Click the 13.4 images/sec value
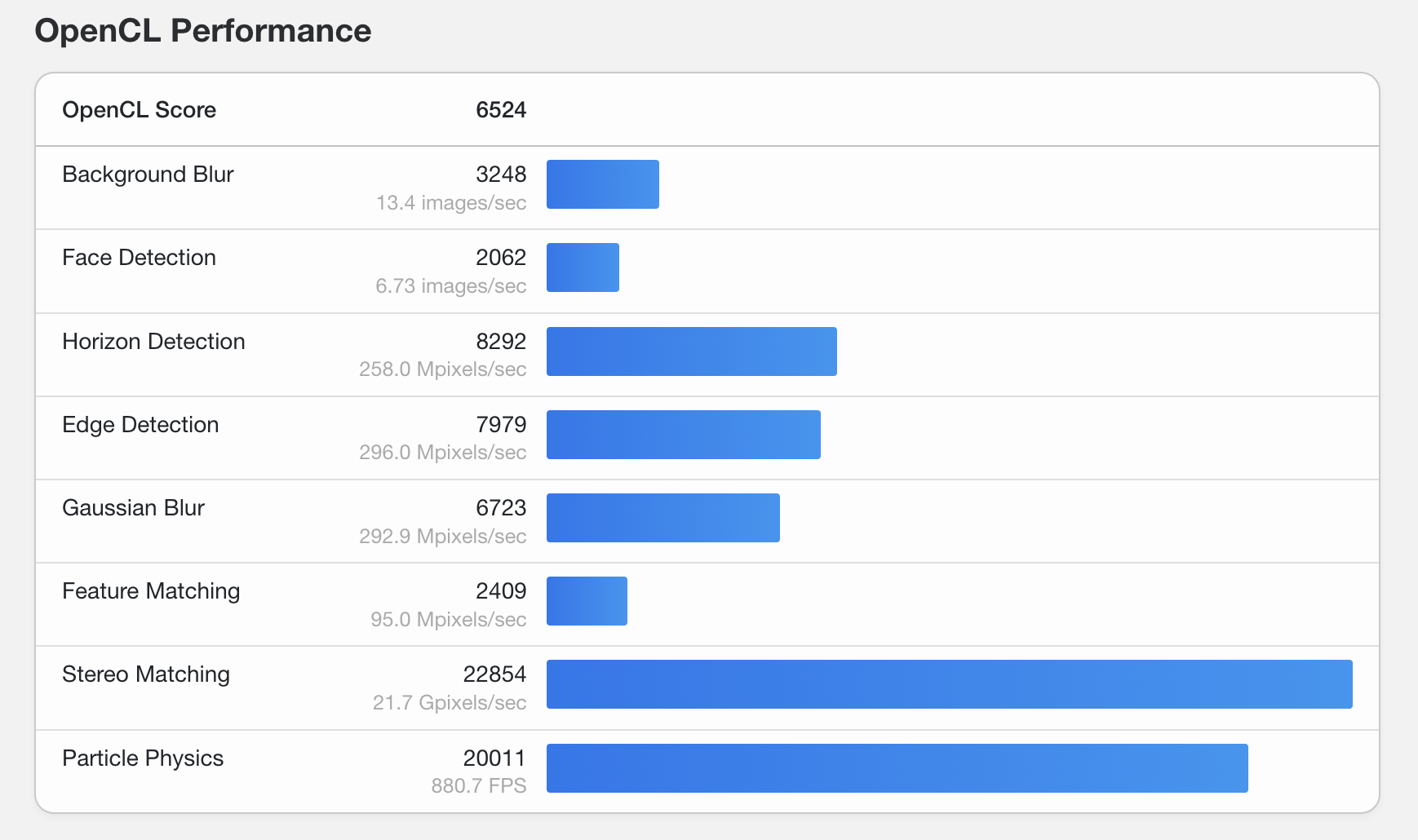This screenshot has height=840, width=1418. 451,203
